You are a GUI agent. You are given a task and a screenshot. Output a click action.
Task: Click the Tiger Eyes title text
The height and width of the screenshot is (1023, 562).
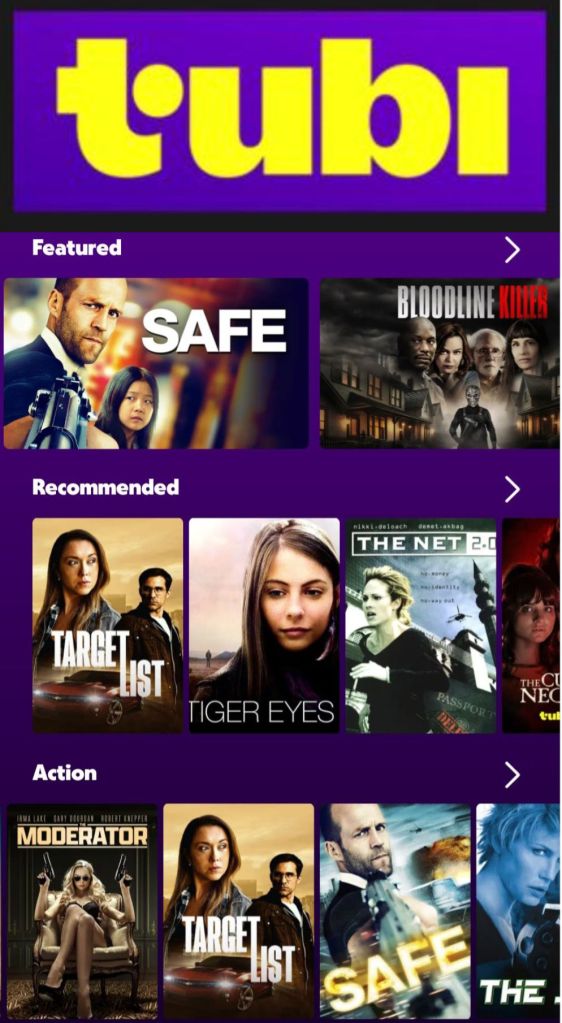pos(264,712)
